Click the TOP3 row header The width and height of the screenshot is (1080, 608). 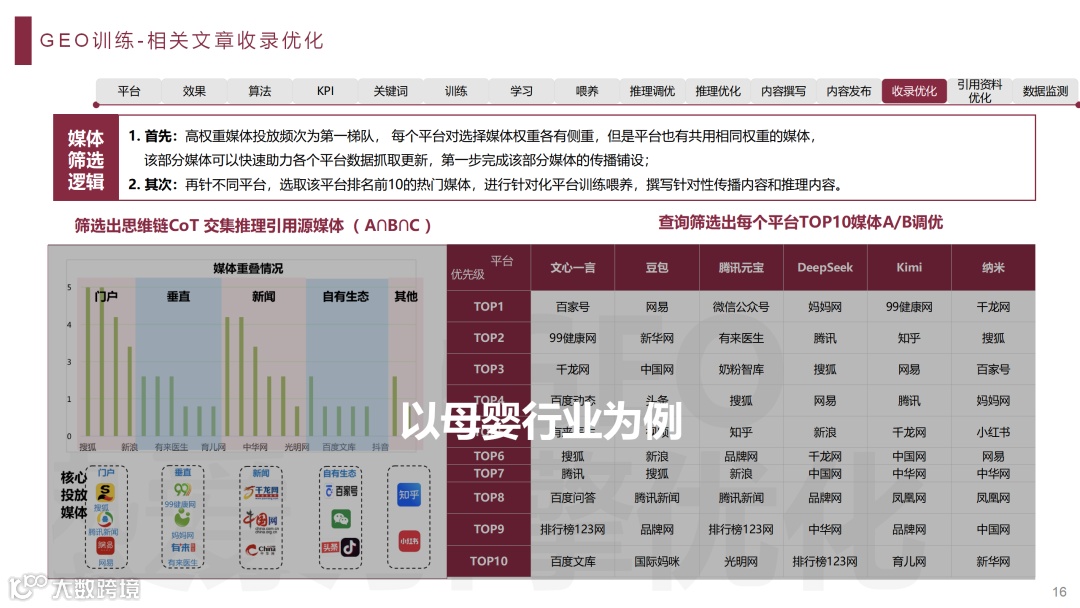(488, 369)
